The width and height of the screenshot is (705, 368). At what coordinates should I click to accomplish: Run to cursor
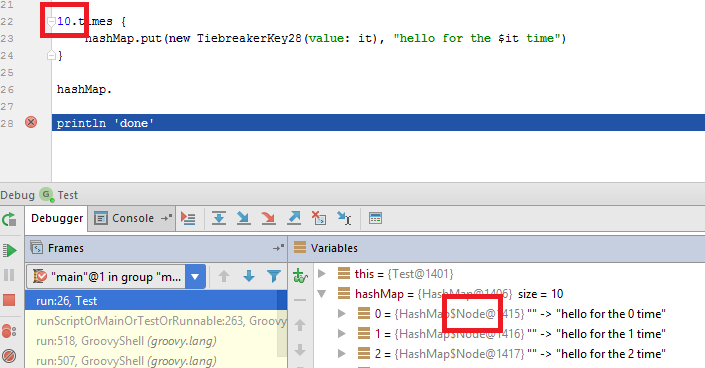(344, 219)
